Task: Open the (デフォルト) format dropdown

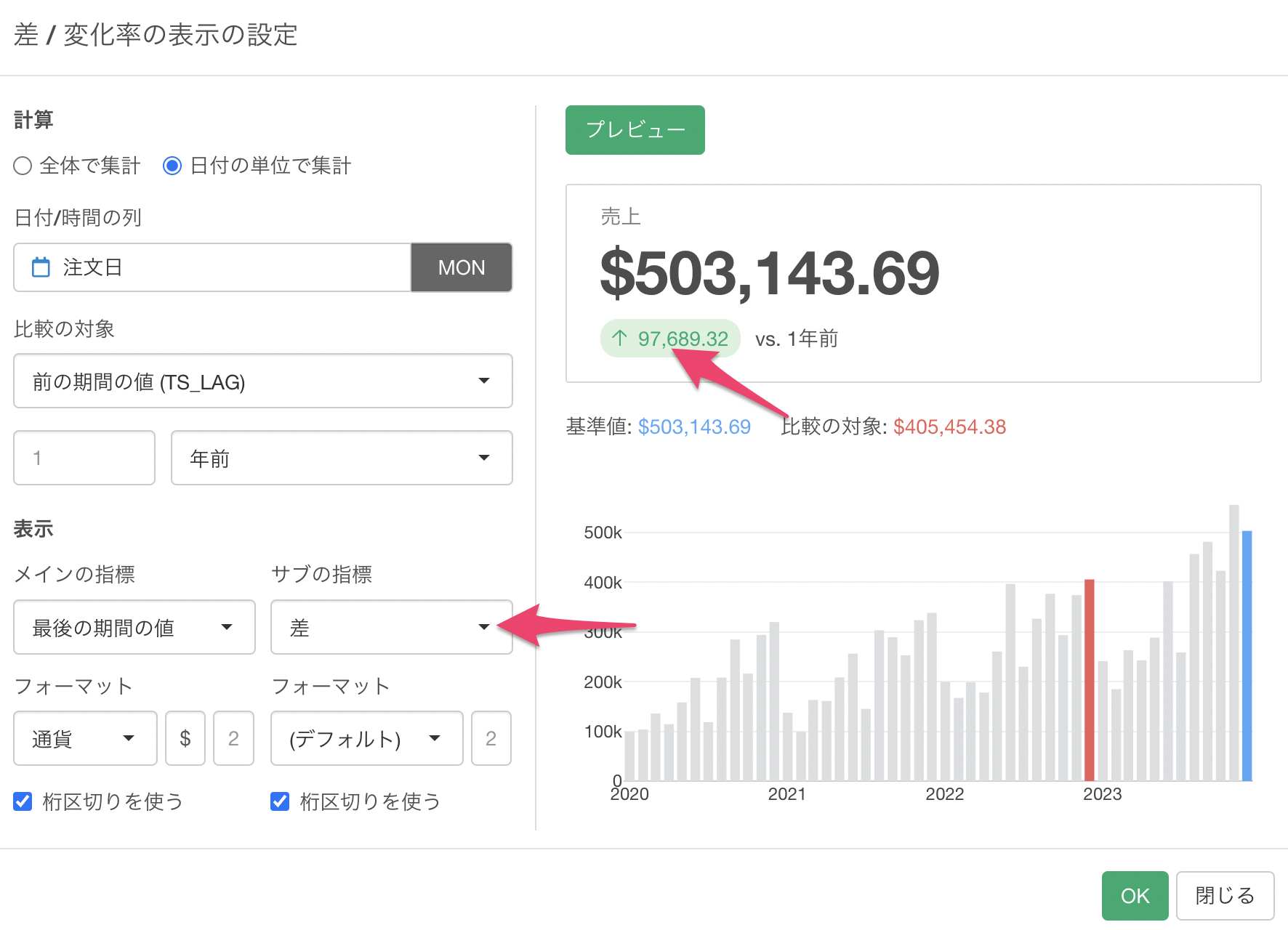Action: point(366,738)
